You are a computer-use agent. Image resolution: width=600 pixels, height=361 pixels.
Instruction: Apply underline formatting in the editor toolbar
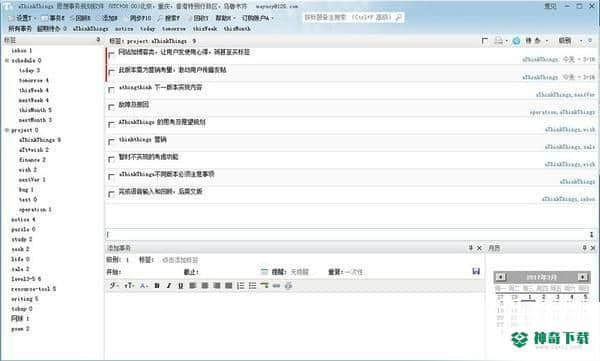pos(181,286)
